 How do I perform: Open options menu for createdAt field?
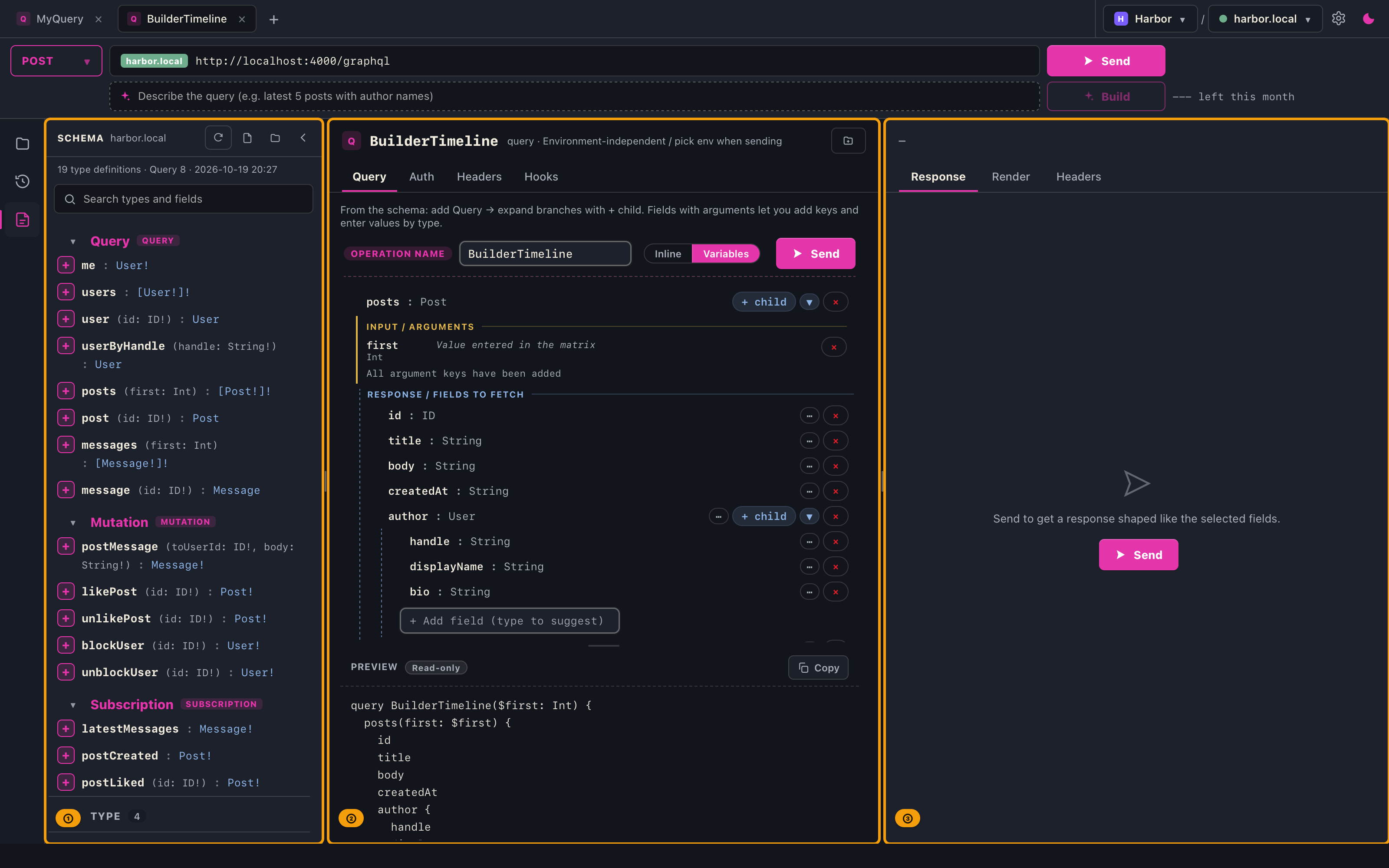[x=809, y=491]
